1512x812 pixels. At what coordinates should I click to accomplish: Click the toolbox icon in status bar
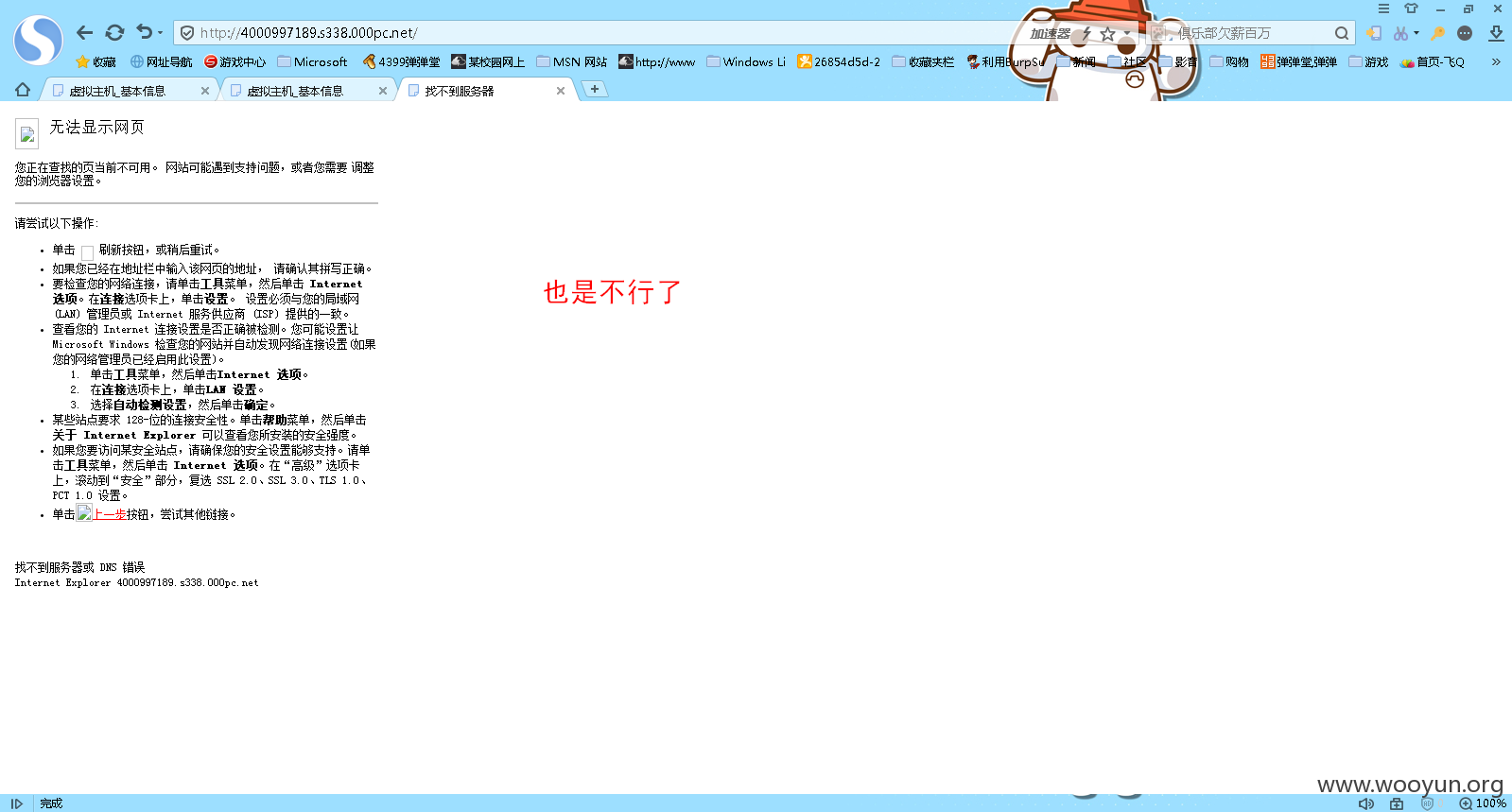pyautogui.click(x=1397, y=803)
